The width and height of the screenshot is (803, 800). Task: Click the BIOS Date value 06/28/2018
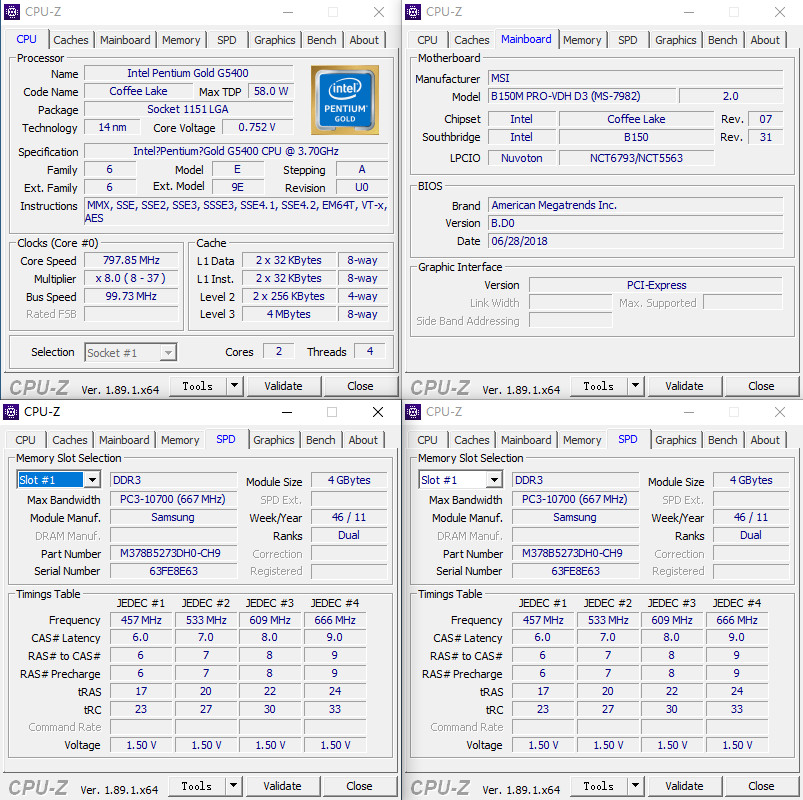tap(636, 241)
